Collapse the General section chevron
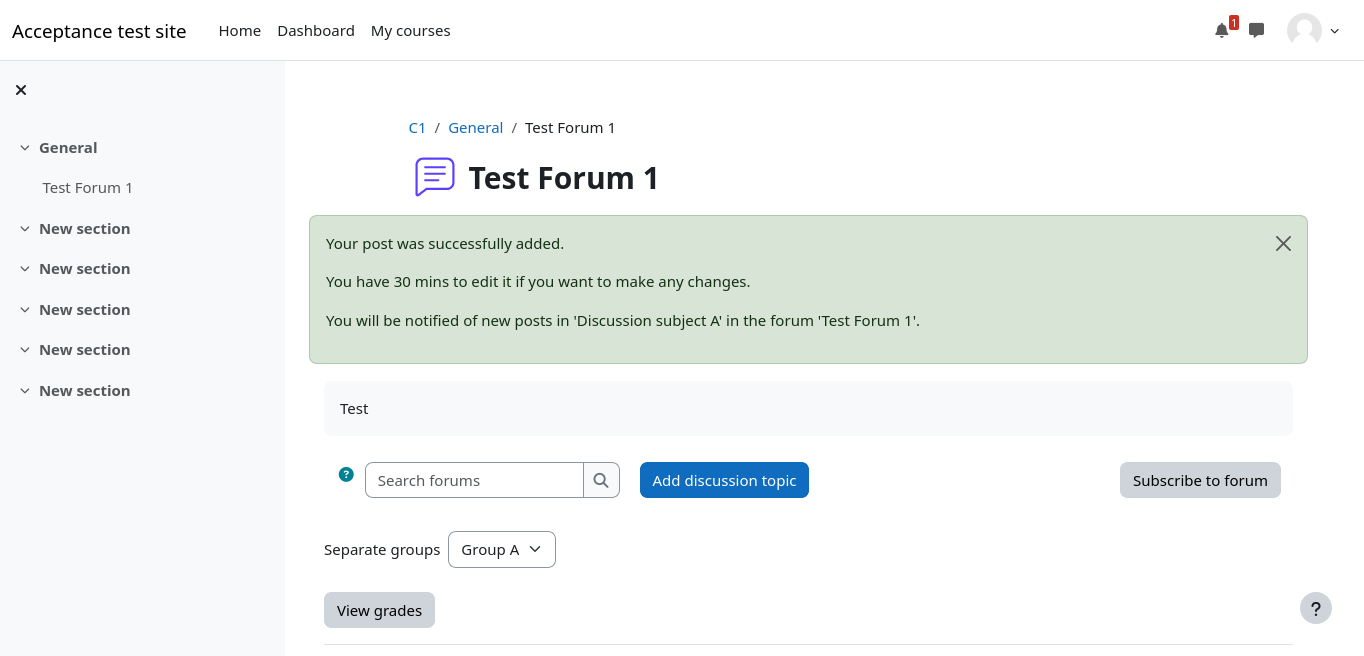The width and height of the screenshot is (1364, 656). tap(25, 148)
